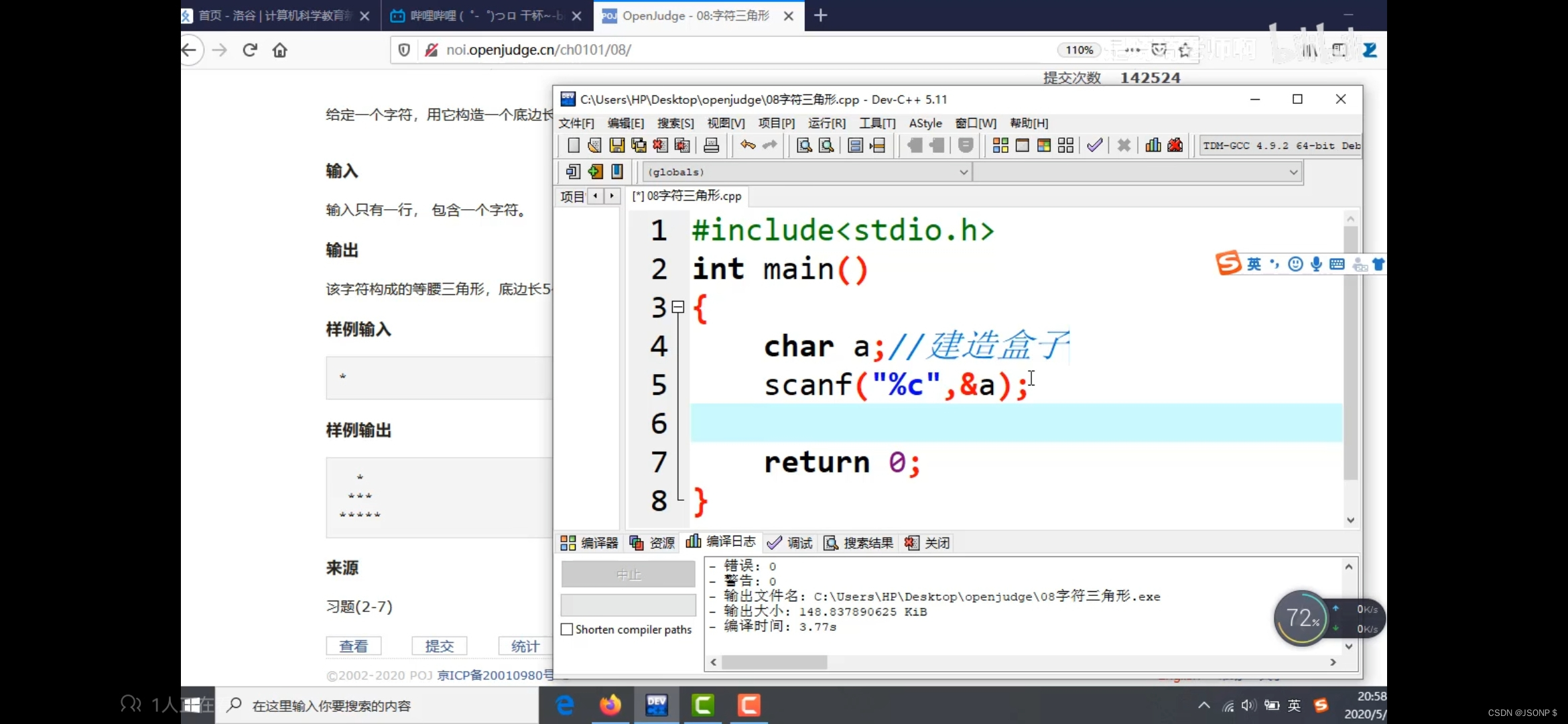Click the 提交 submit button on webpage
The image size is (1568, 724).
439,646
